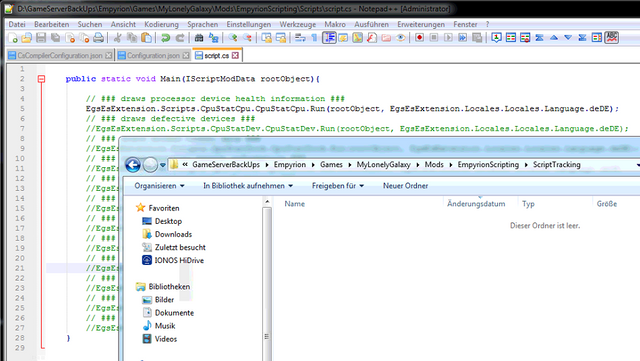640x361 pixels.
Task: Save the recorded macro
Action: [x=477, y=38]
